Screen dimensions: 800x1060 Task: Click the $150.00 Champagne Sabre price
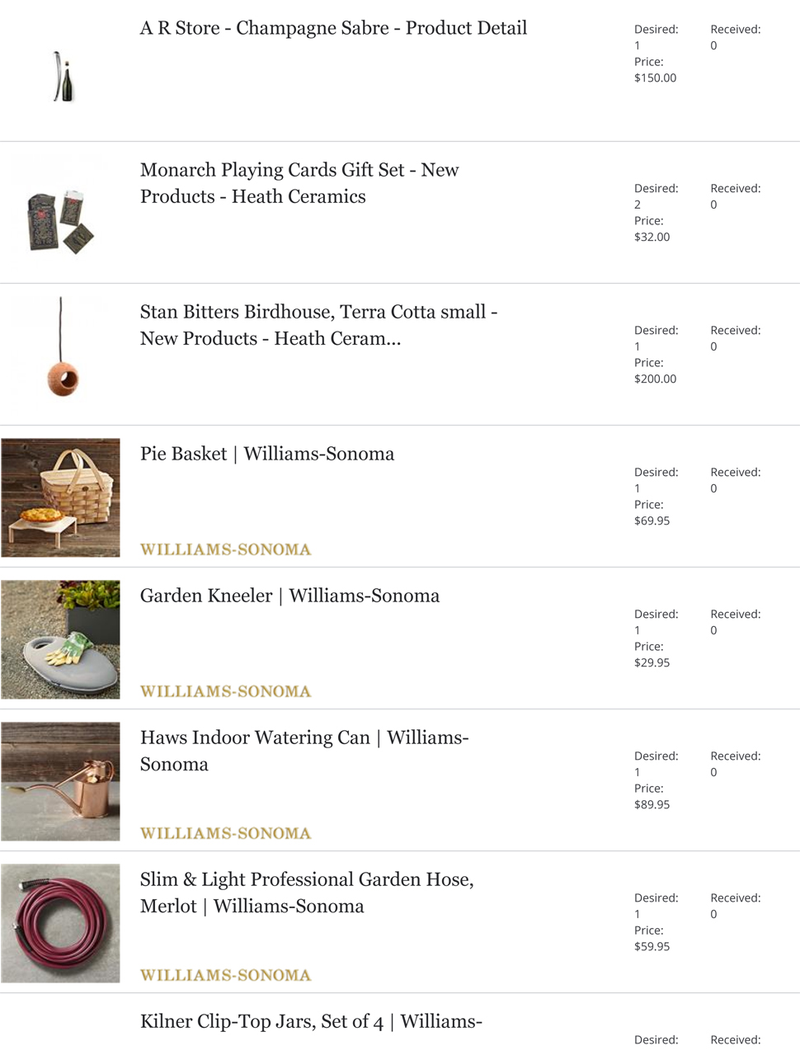tap(655, 78)
